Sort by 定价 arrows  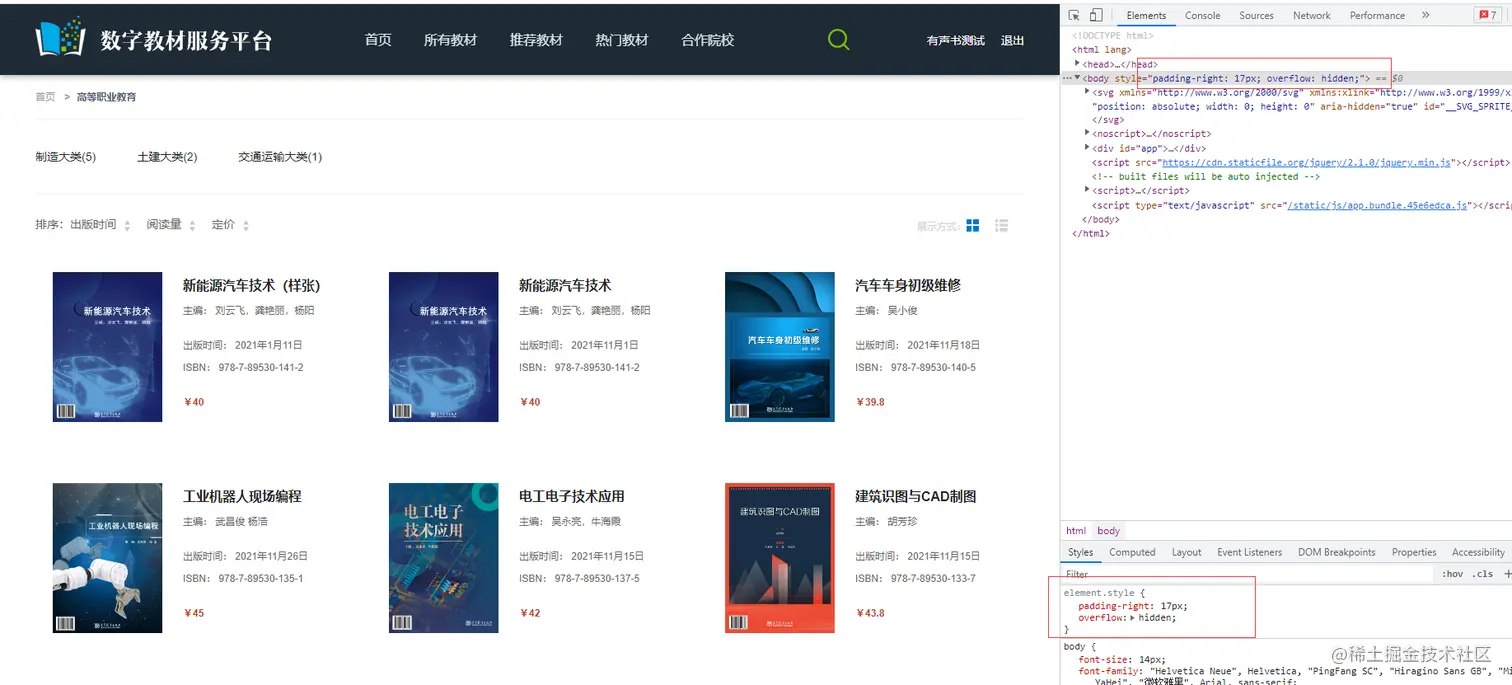click(246, 226)
